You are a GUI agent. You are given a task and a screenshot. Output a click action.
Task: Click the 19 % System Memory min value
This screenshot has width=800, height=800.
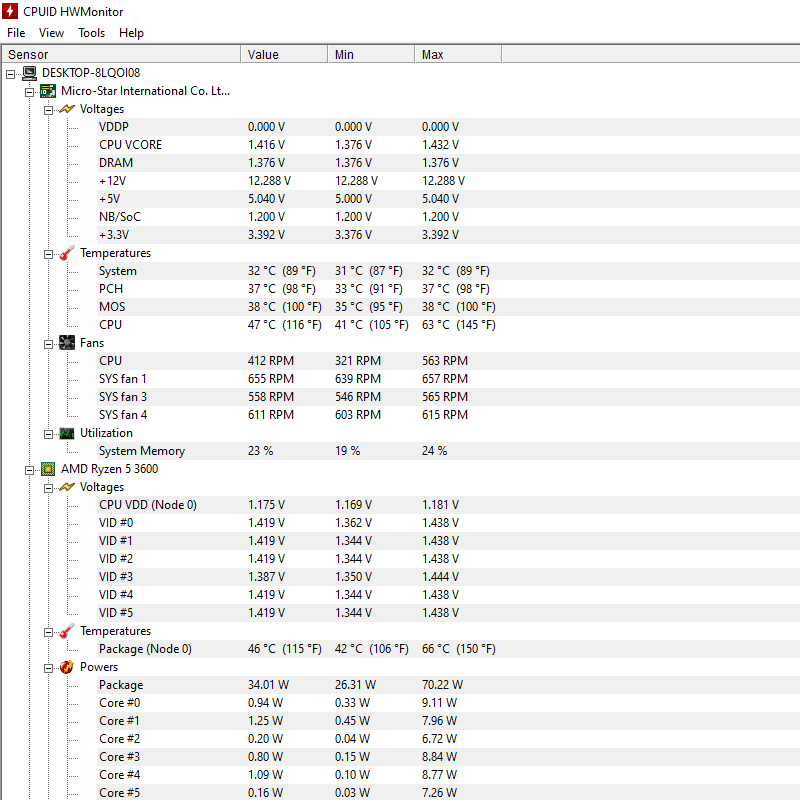(x=347, y=451)
